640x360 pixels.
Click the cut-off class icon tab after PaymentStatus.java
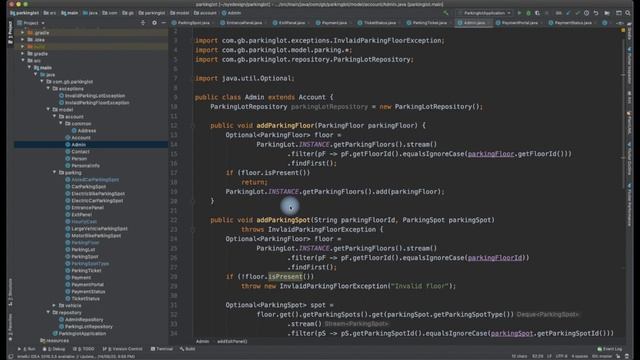[x=604, y=23]
